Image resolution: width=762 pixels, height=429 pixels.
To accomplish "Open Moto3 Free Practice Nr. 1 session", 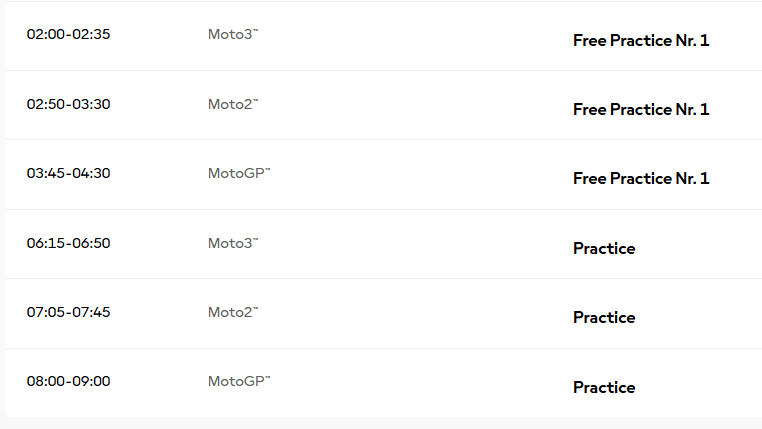I will coord(641,40).
